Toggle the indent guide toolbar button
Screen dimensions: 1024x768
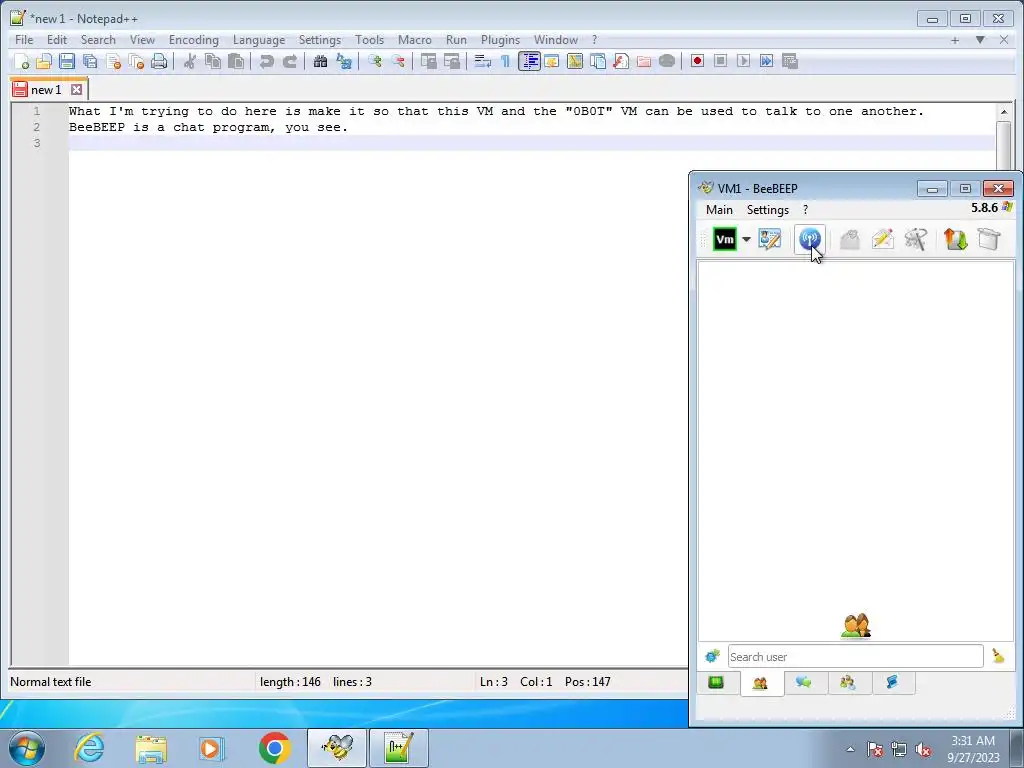pyautogui.click(x=529, y=61)
